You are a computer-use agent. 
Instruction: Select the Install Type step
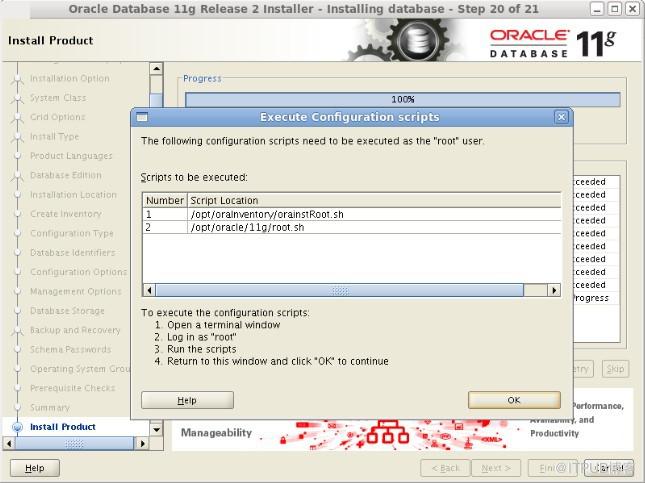pos(54,136)
